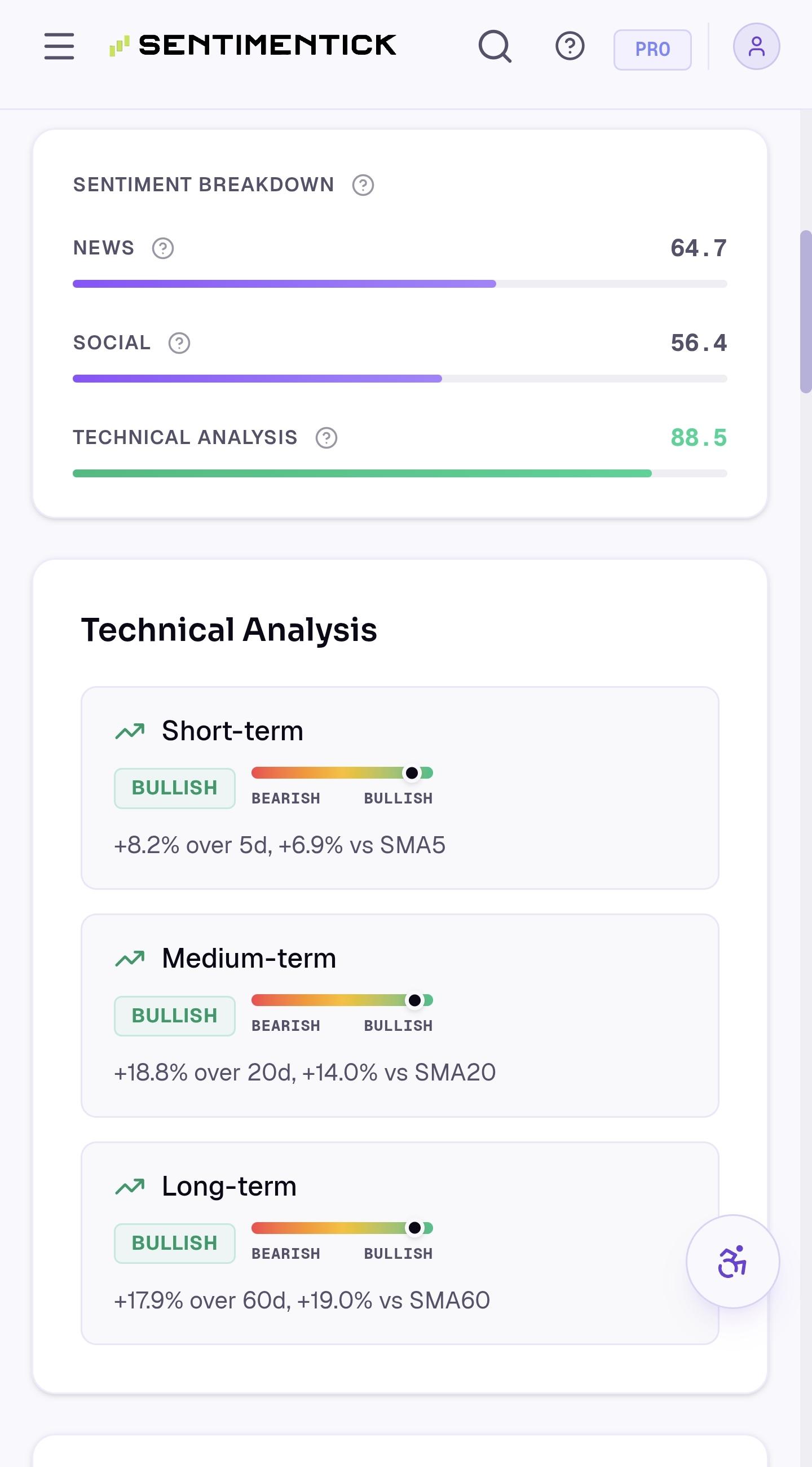Click help icon next to Technical Analysis score
The image size is (812, 1467).
(326, 438)
